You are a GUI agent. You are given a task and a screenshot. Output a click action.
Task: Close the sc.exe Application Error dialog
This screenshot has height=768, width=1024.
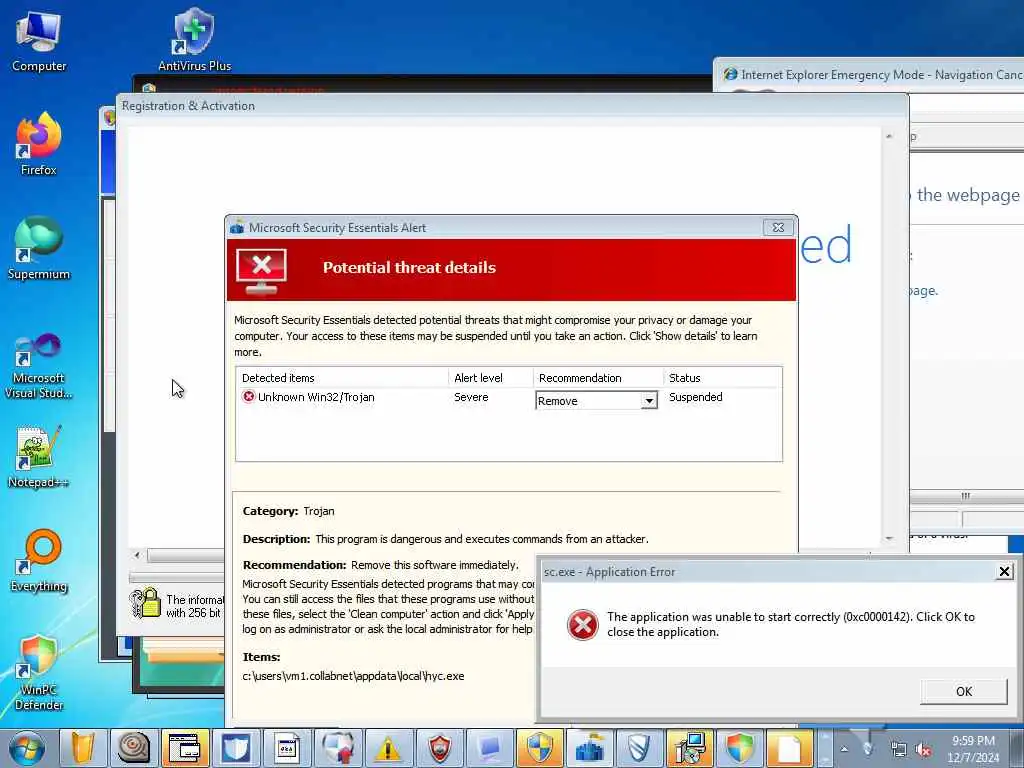1004,572
